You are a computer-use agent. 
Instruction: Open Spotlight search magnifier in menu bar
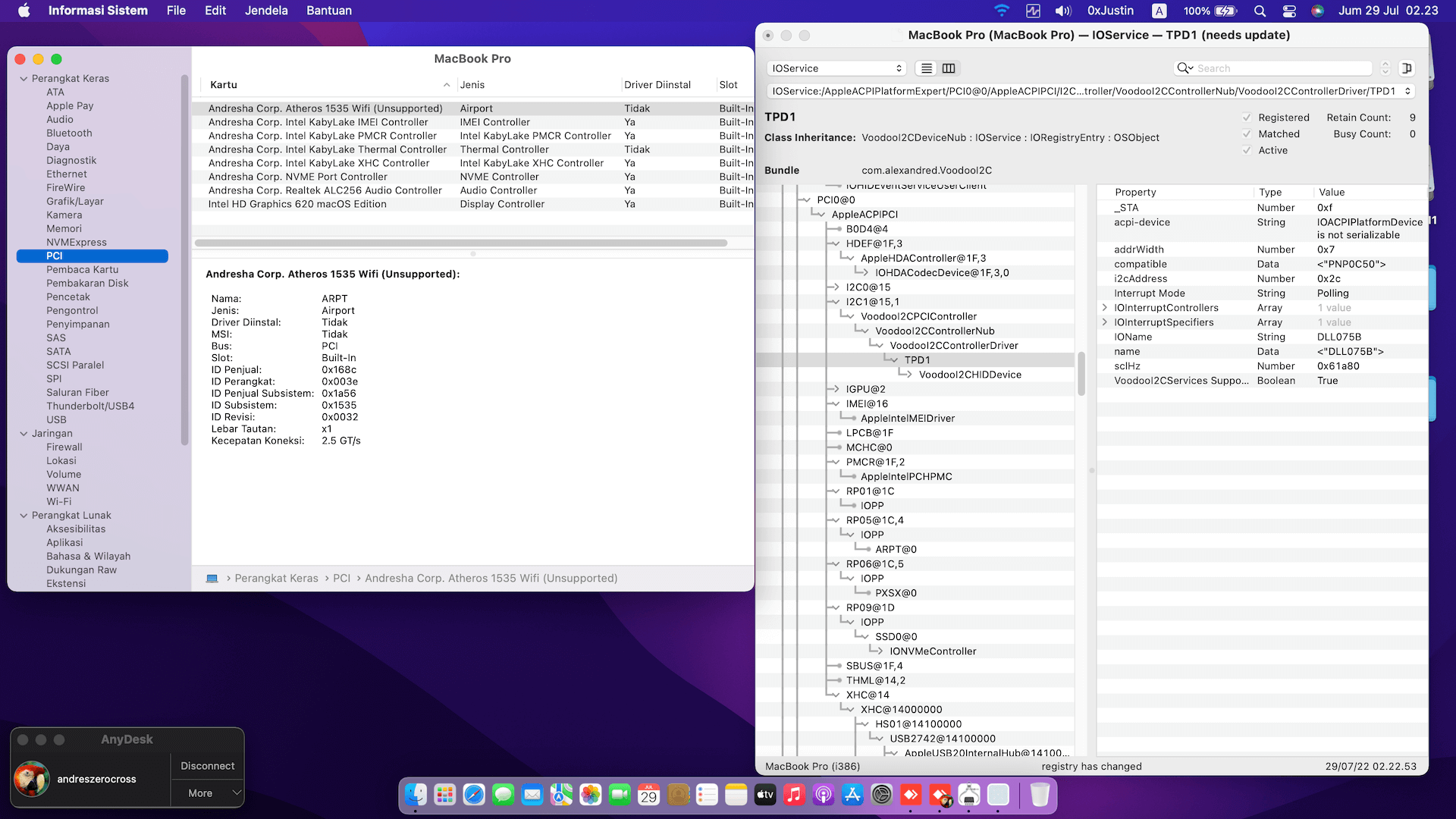pyautogui.click(x=1260, y=11)
